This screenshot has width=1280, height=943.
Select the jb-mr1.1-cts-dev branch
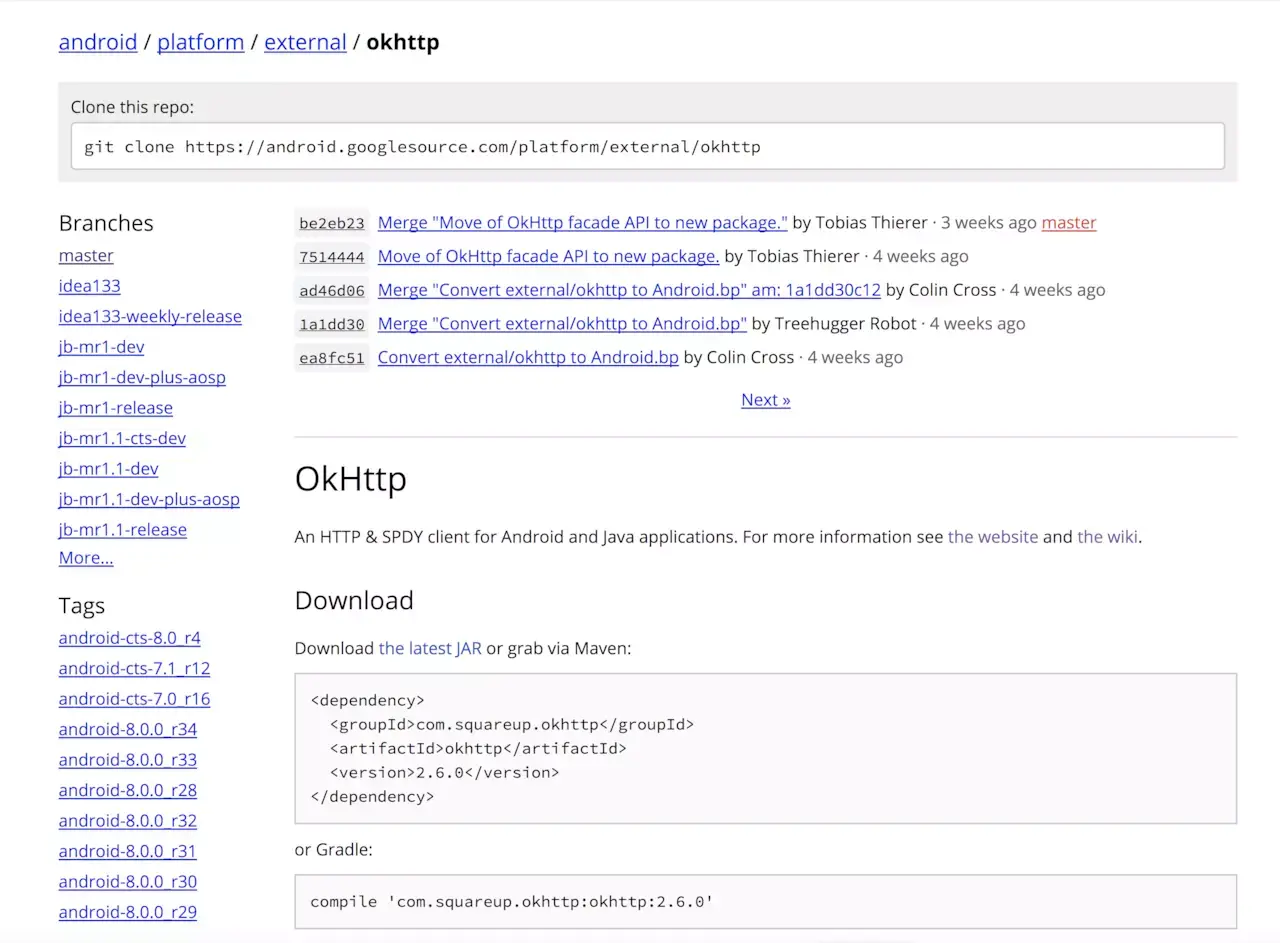[x=122, y=438]
